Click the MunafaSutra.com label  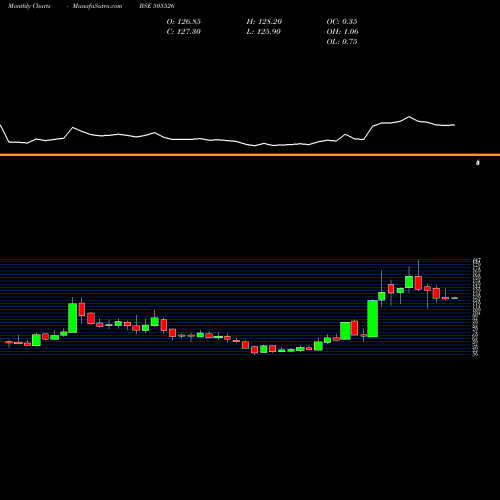tap(97, 6)
